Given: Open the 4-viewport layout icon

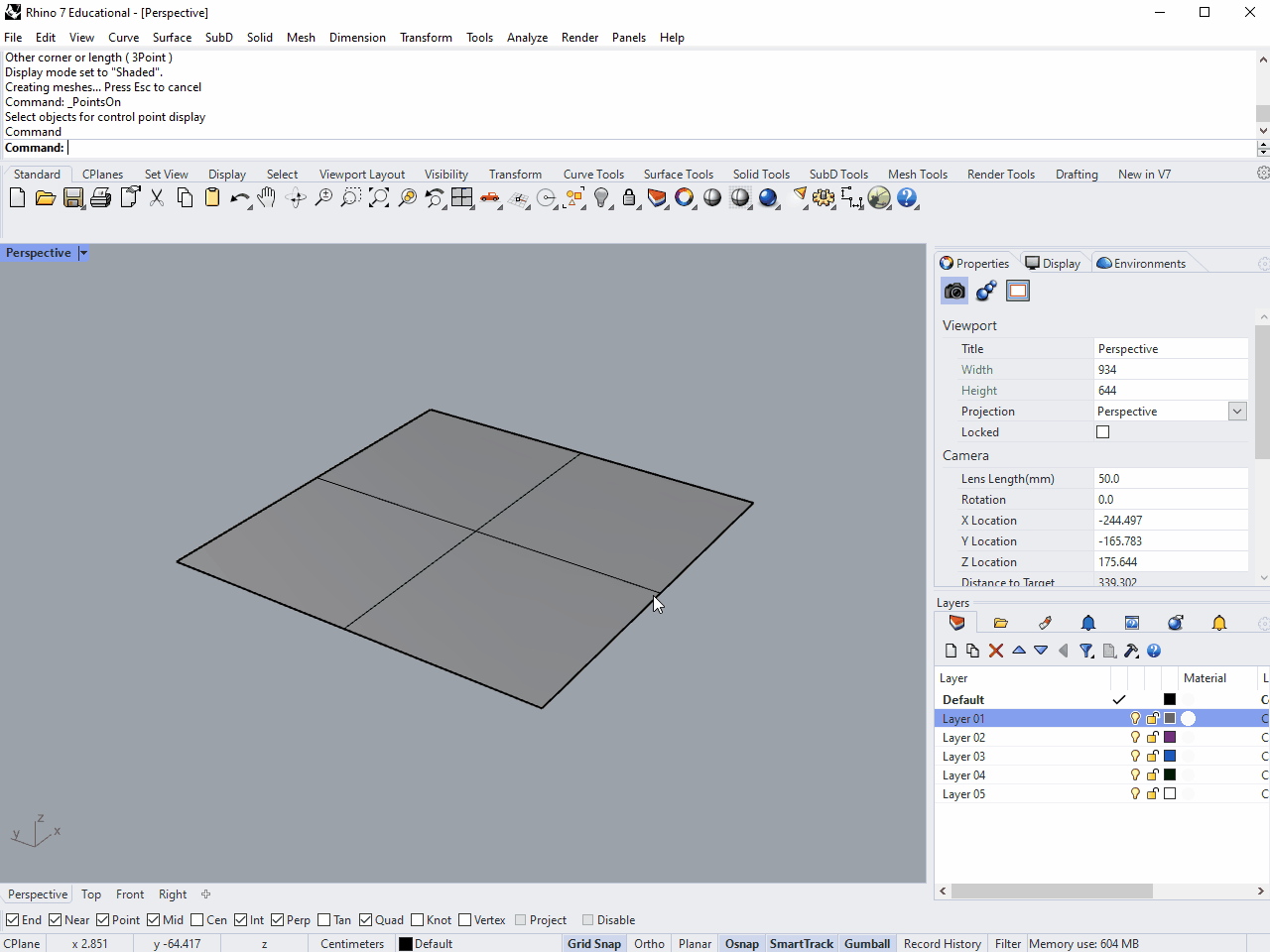Looking at the screenshot, I should click(462, 198).
